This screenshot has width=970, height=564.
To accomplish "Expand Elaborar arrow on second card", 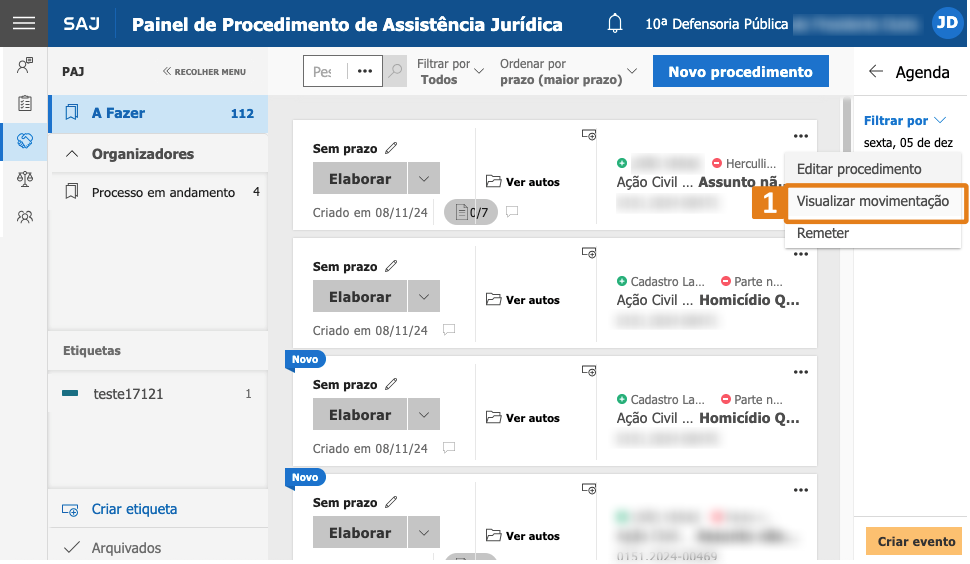I will (x=424, y=297).
